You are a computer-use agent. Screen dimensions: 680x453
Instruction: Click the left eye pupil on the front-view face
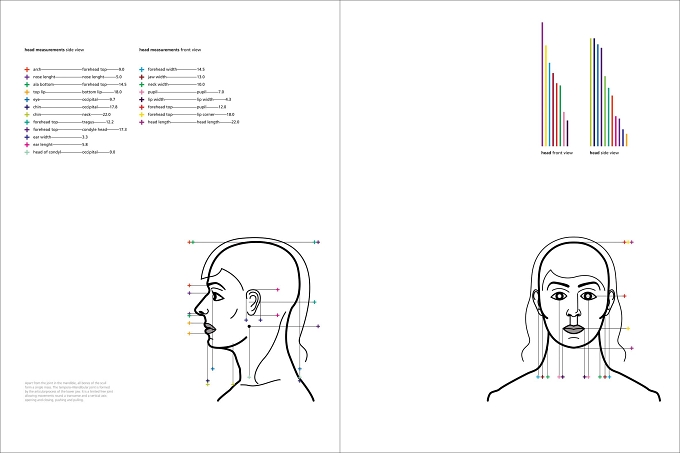click(x=559, y=296)
